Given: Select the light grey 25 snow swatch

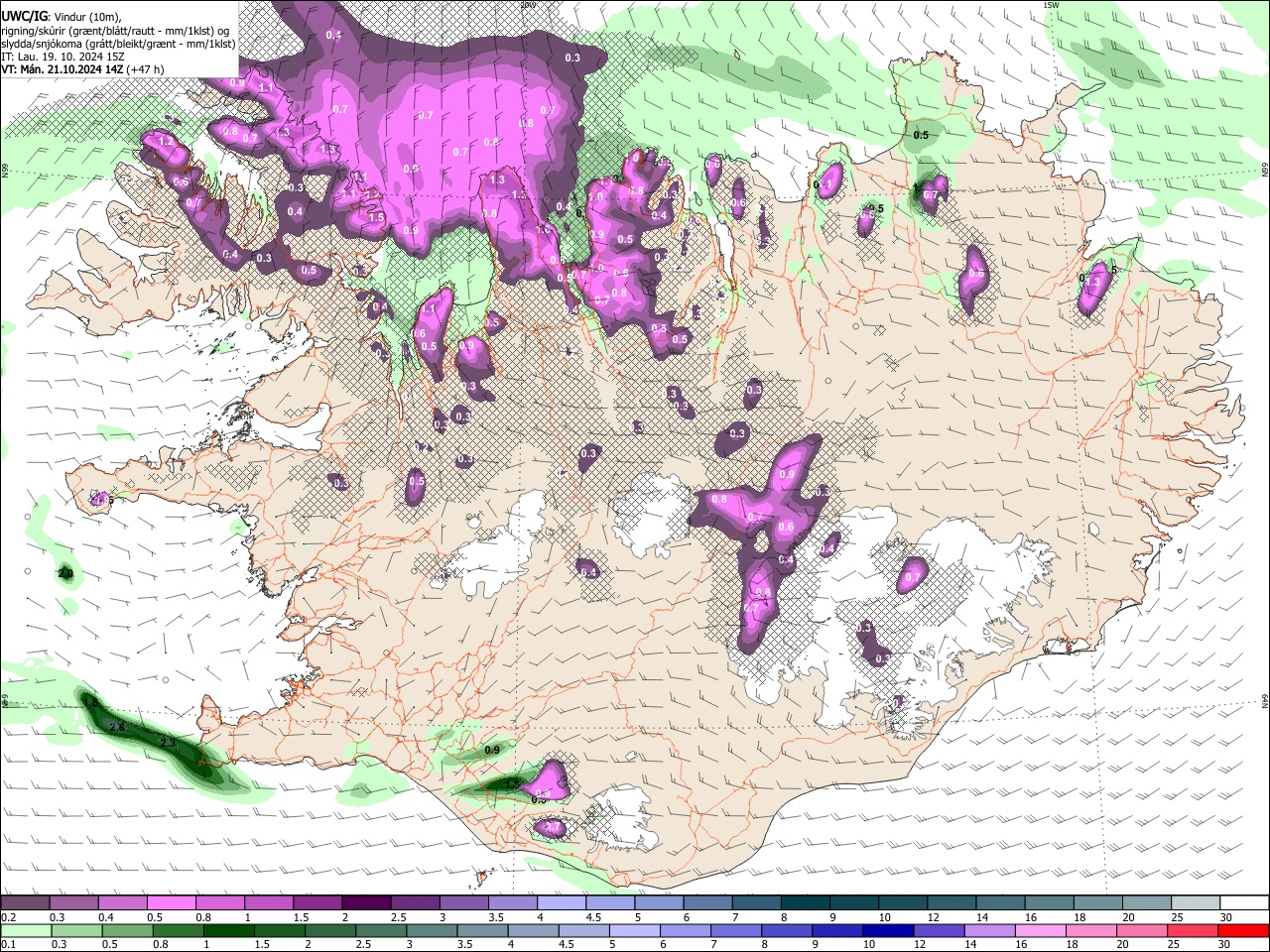Looking at the screenshot, I should point(1197,903).
